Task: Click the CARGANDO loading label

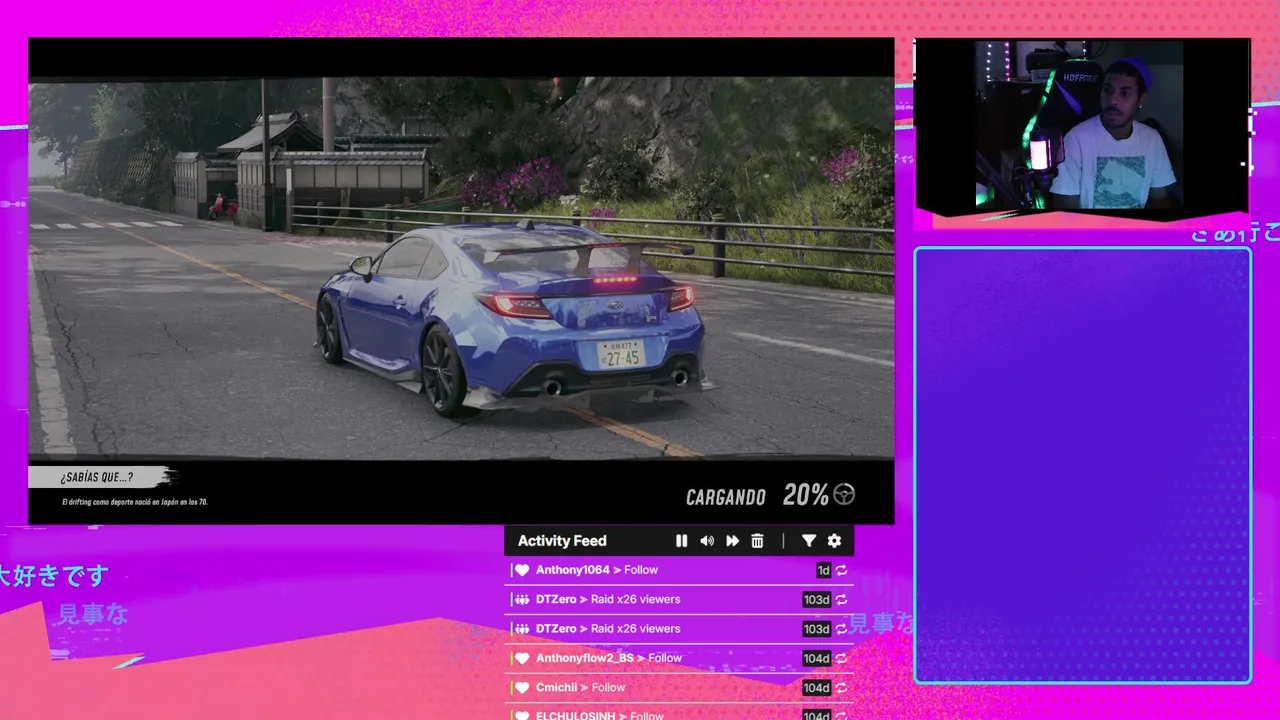Action: click(726, 497)
